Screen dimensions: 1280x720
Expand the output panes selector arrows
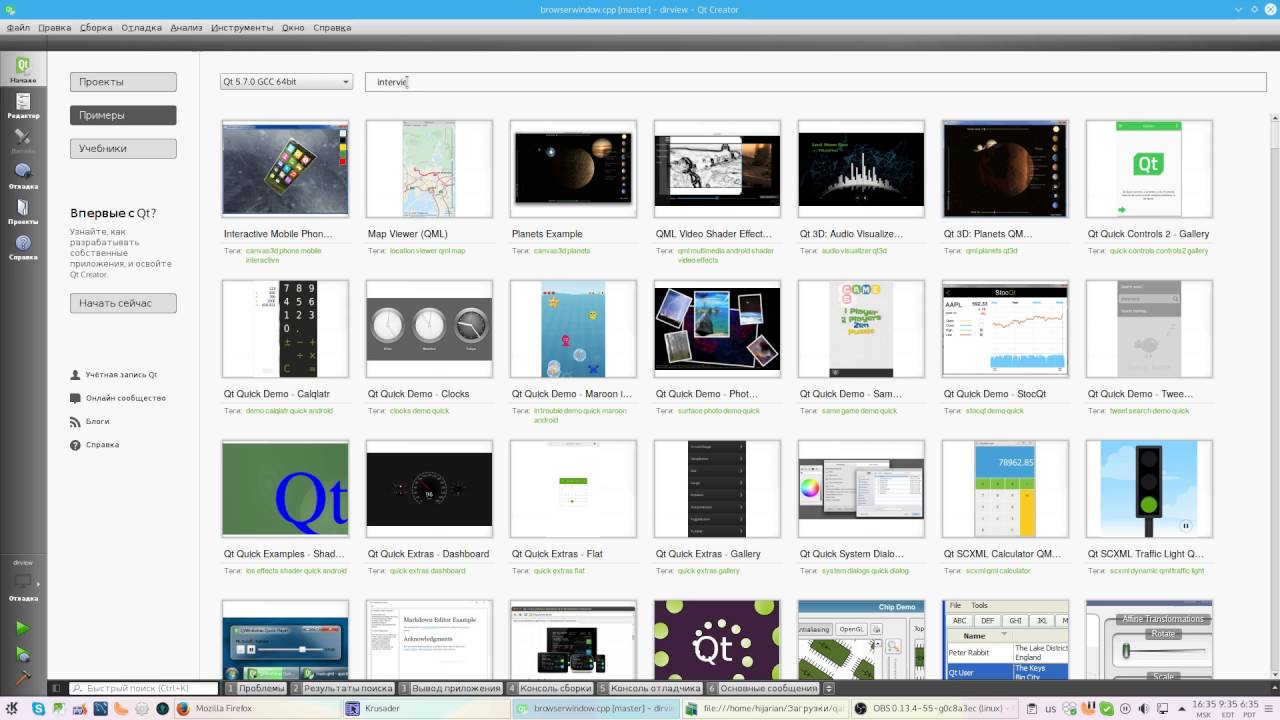828,688
